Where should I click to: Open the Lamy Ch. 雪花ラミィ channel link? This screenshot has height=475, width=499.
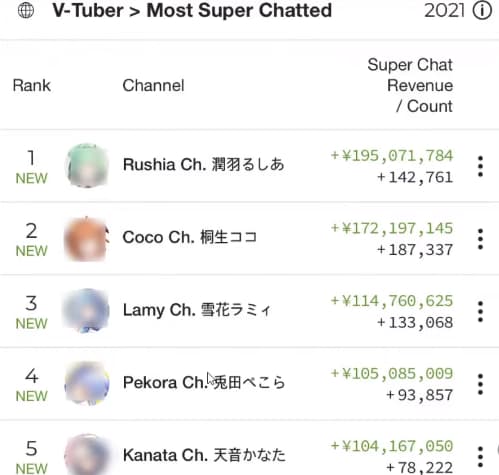pyautogui.click(x=197, y=310)
